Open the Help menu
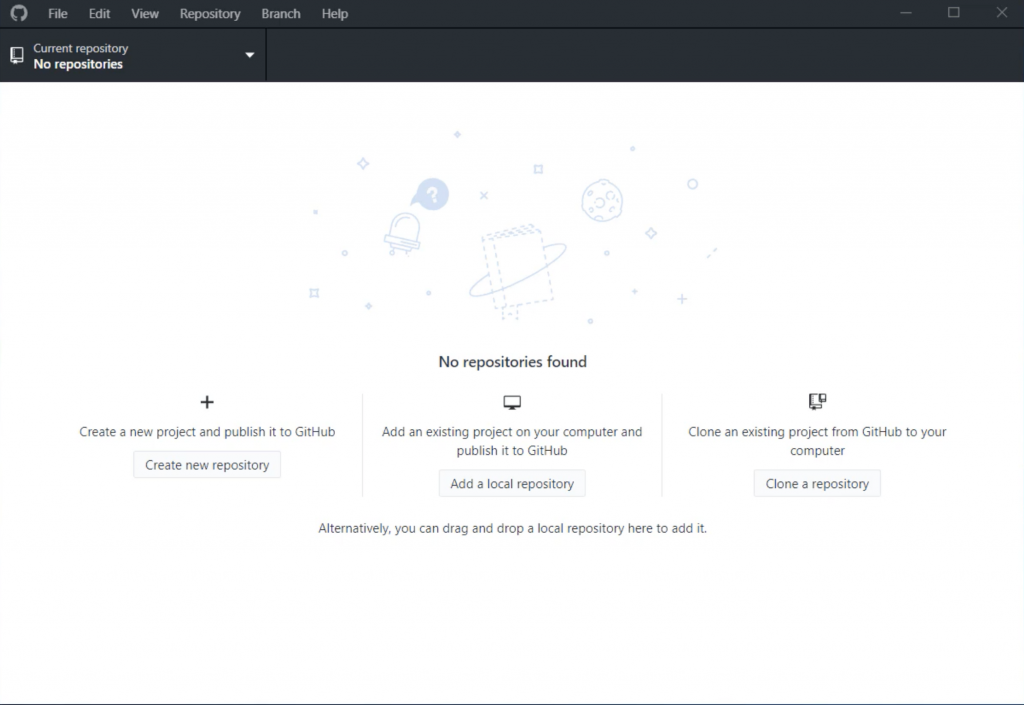Viewport: 1024px width, 705px height. 334,14
